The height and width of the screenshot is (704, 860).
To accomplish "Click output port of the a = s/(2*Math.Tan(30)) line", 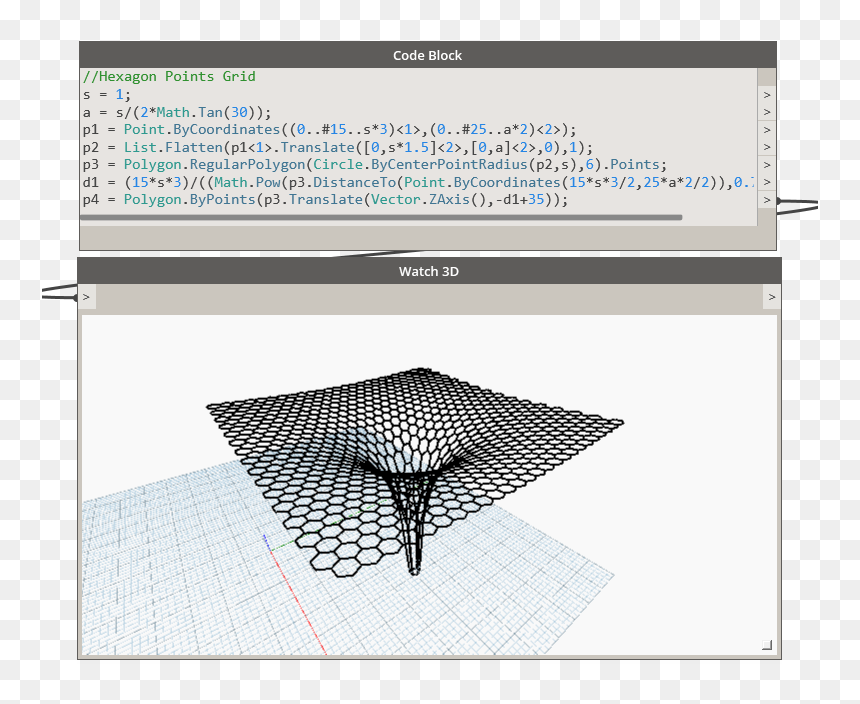I will (767, 112).
